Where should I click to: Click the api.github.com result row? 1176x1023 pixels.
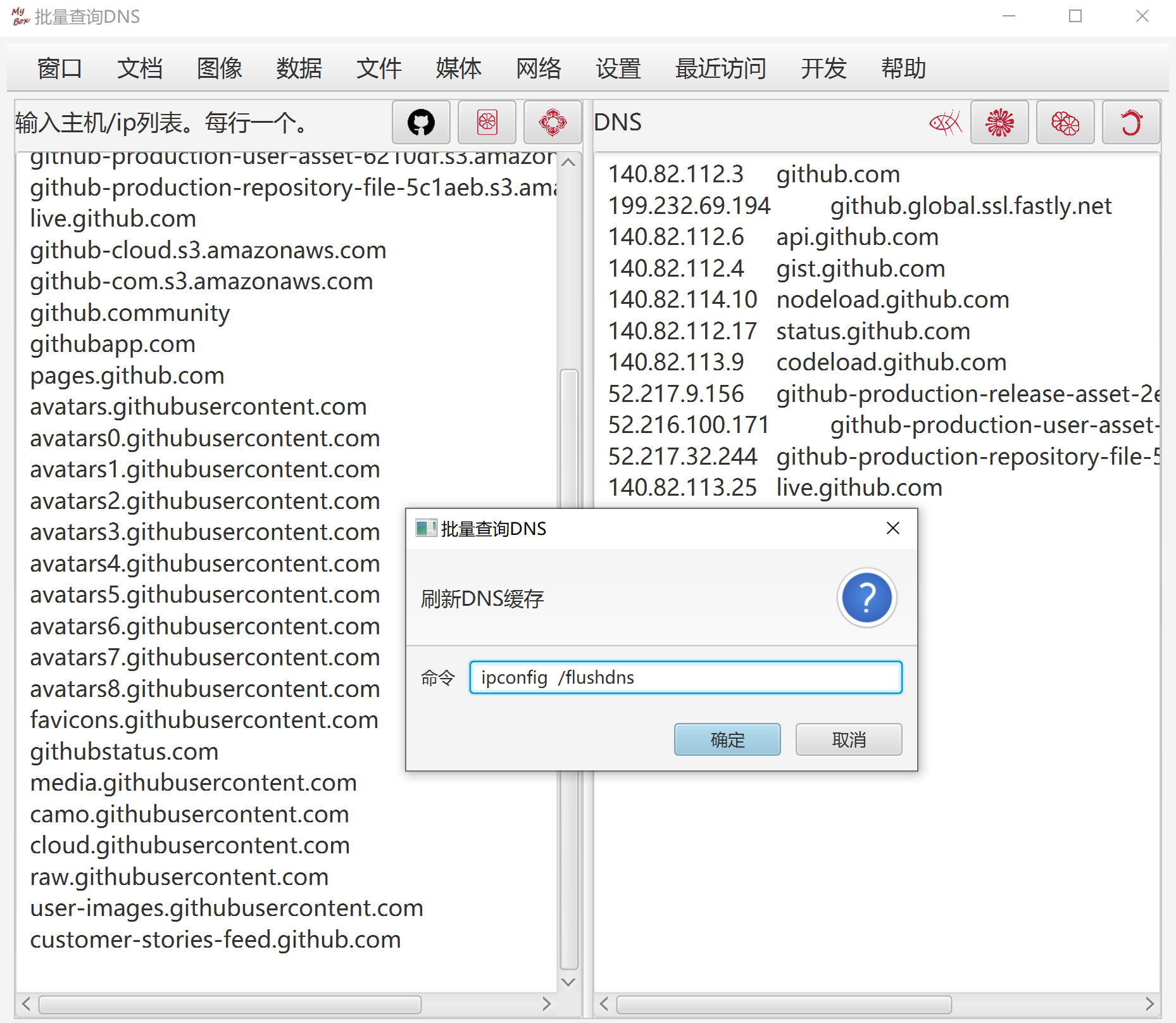[x=773, y=237]
